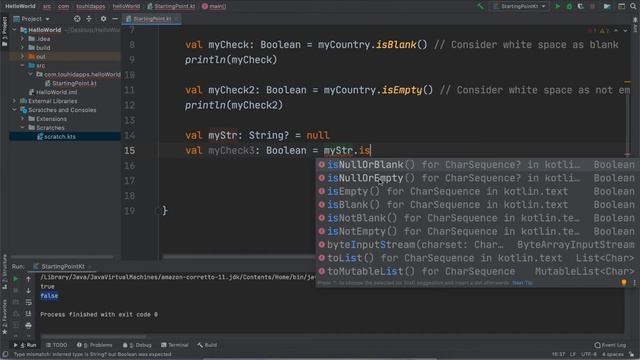640x360 pixels.
Task: Click the Search Everywhere magnifier icon
Action: [x=633, y=6]
